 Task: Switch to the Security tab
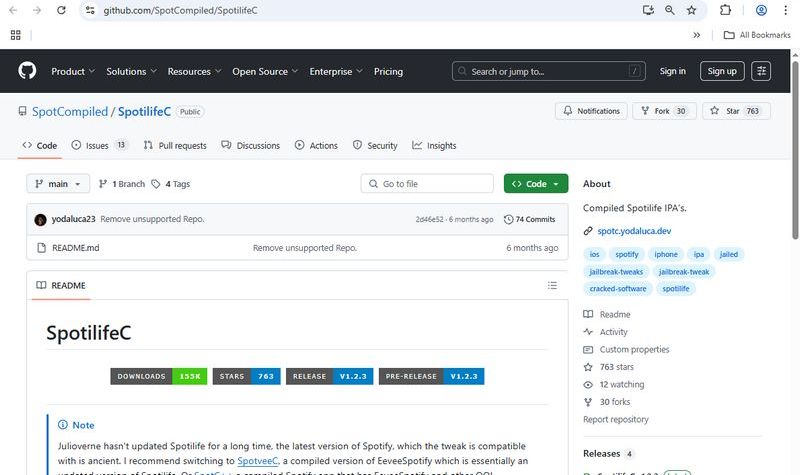[375, 145]
